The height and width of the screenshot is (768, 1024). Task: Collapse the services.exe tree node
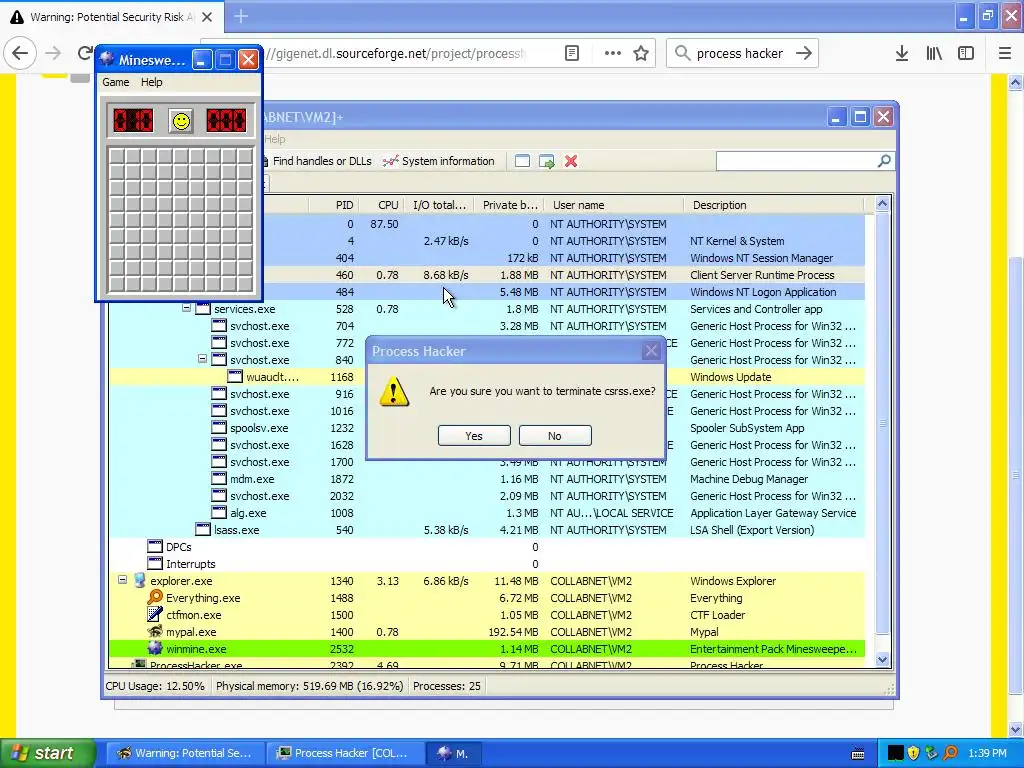(x=186, y=308)
